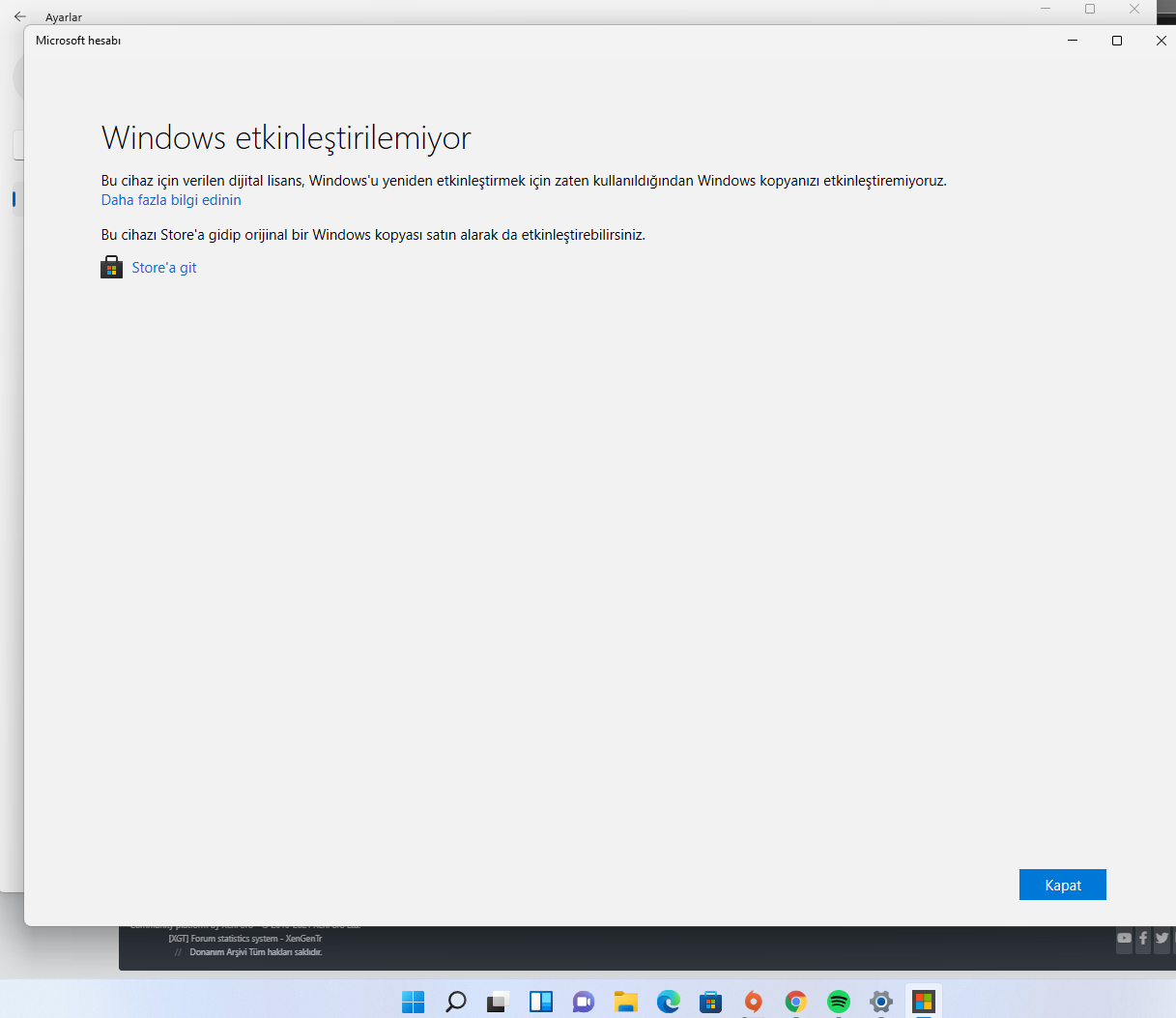
Task: Maximize the Microsoft hesabı dialog
Action: 1117,41
